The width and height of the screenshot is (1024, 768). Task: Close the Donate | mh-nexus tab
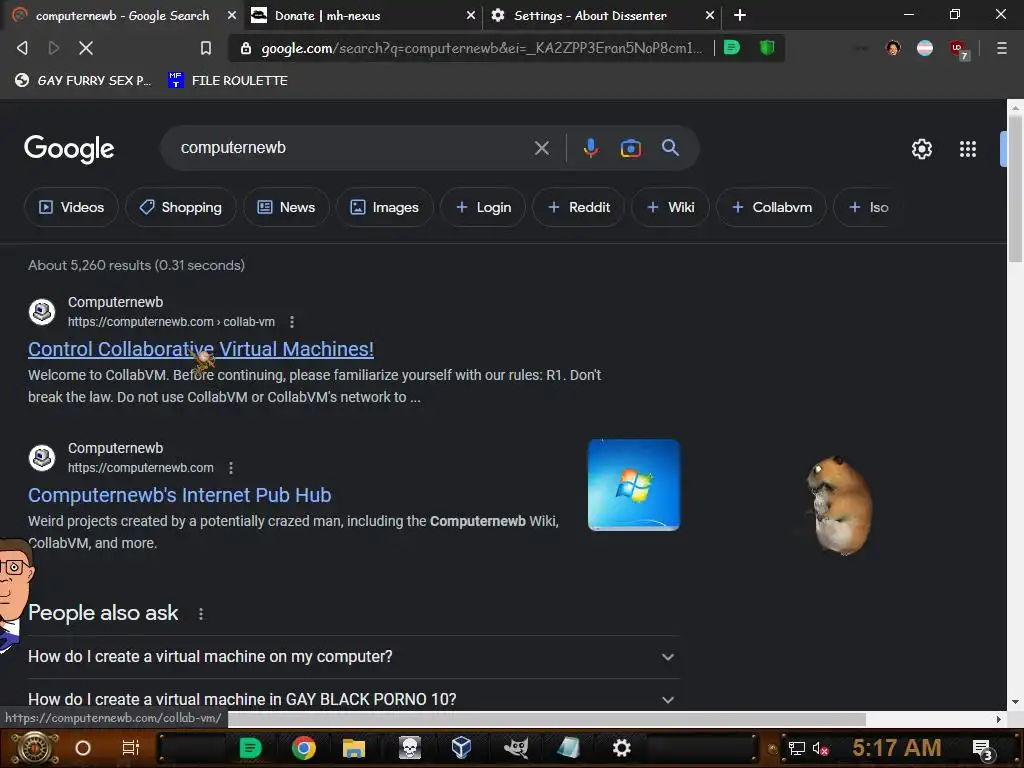click(471, 16)
